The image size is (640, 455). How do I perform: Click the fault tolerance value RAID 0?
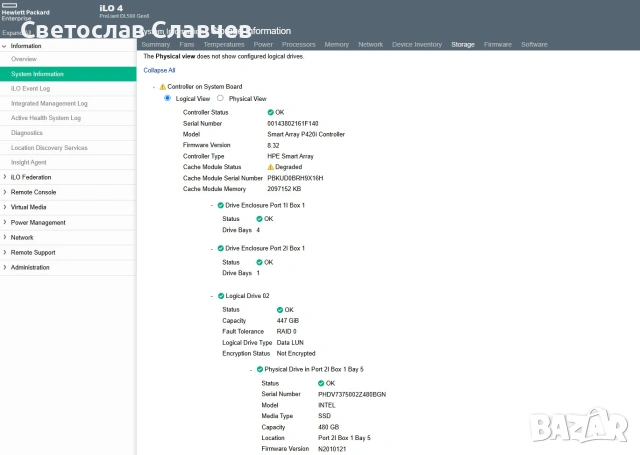[287, 331]
